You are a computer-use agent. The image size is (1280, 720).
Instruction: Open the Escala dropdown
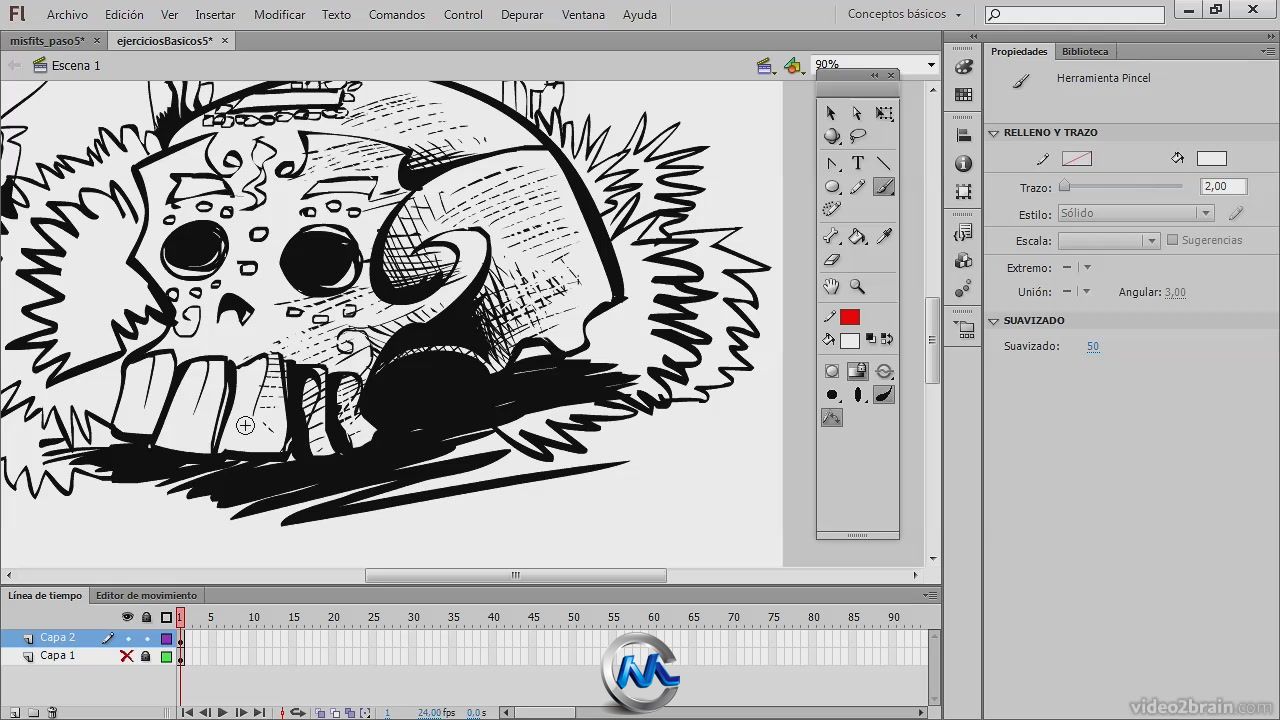pyautogui.click(x=1109, y=241)
